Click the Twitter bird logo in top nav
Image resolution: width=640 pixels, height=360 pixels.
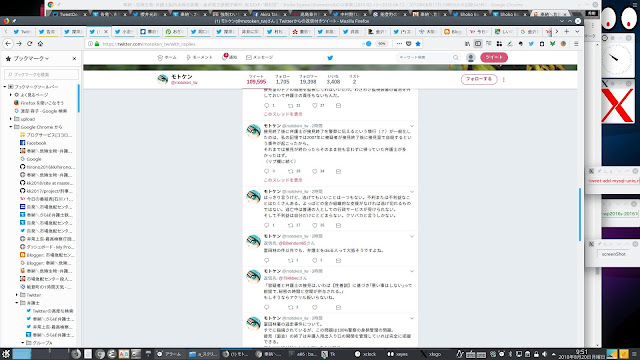coord(330,58)
